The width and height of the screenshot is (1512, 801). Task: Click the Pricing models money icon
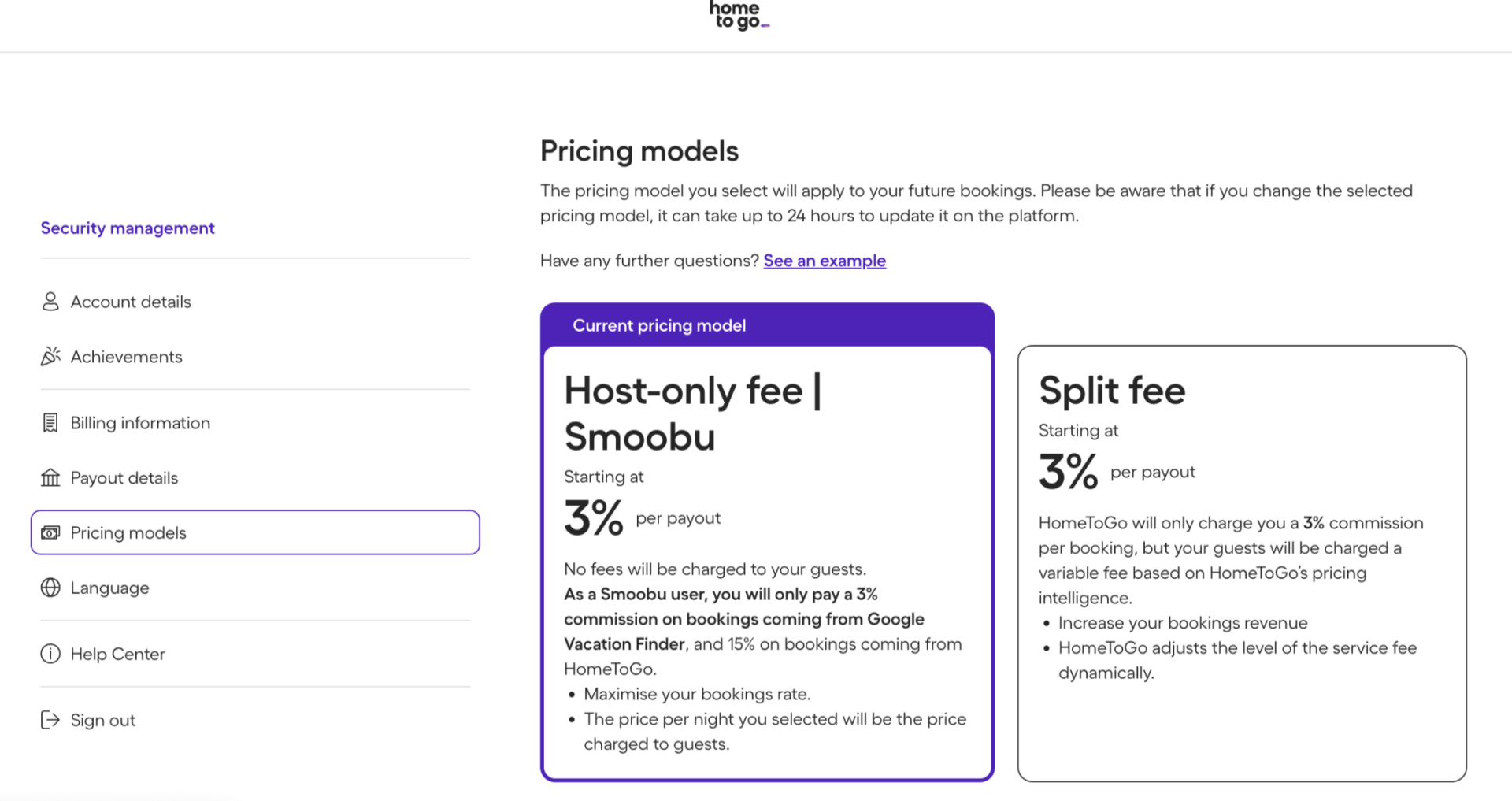click(50, 533)
